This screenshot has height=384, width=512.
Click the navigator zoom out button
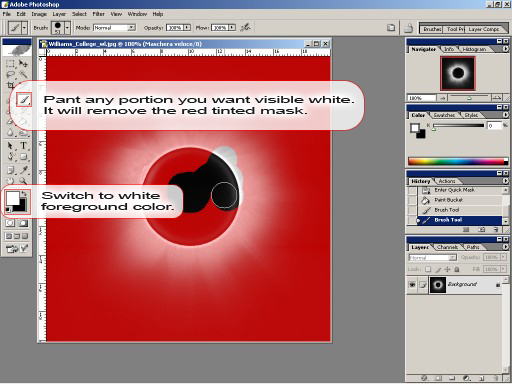443,98
